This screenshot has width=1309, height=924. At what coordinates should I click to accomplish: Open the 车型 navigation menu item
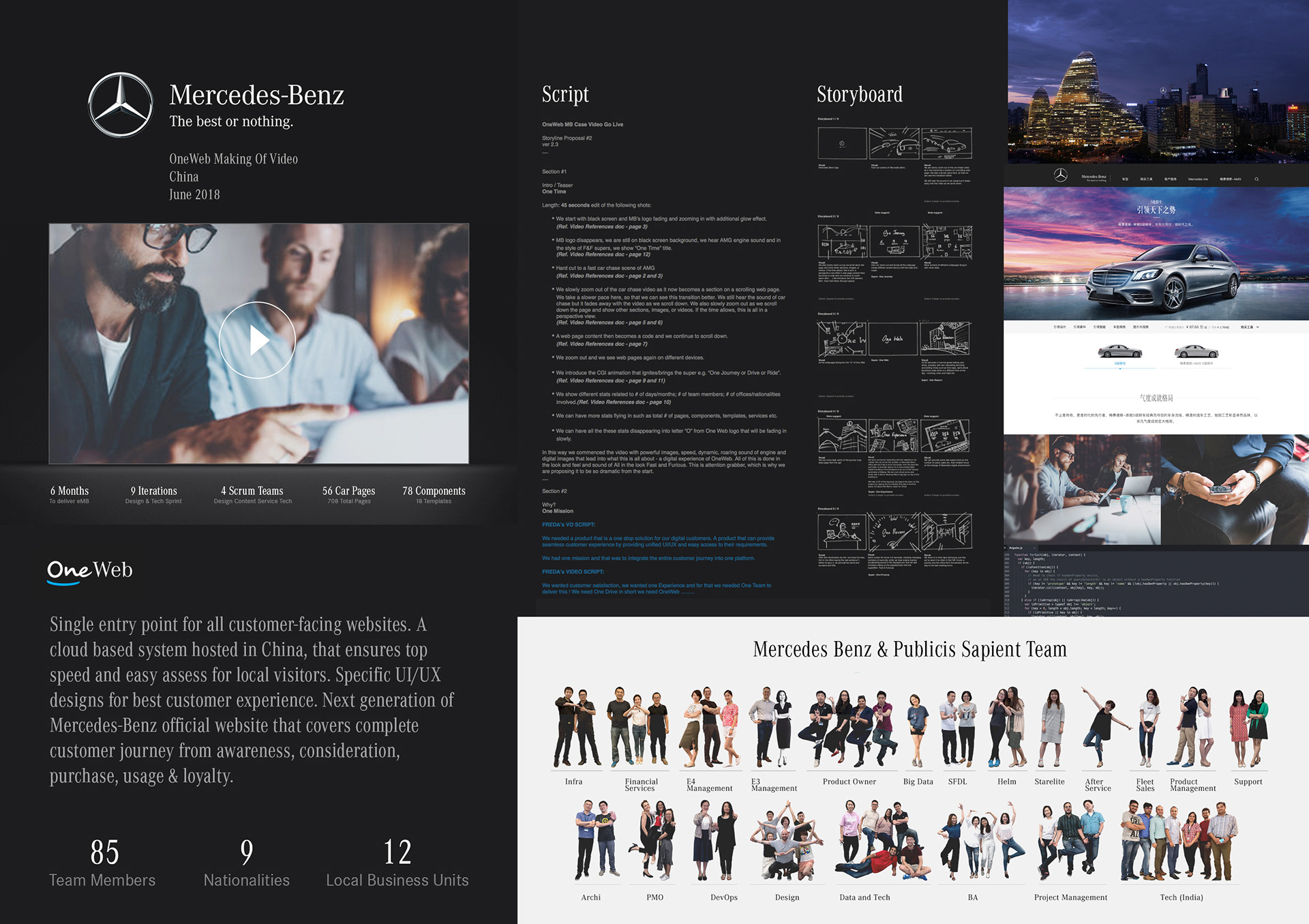pos(1125,179)
